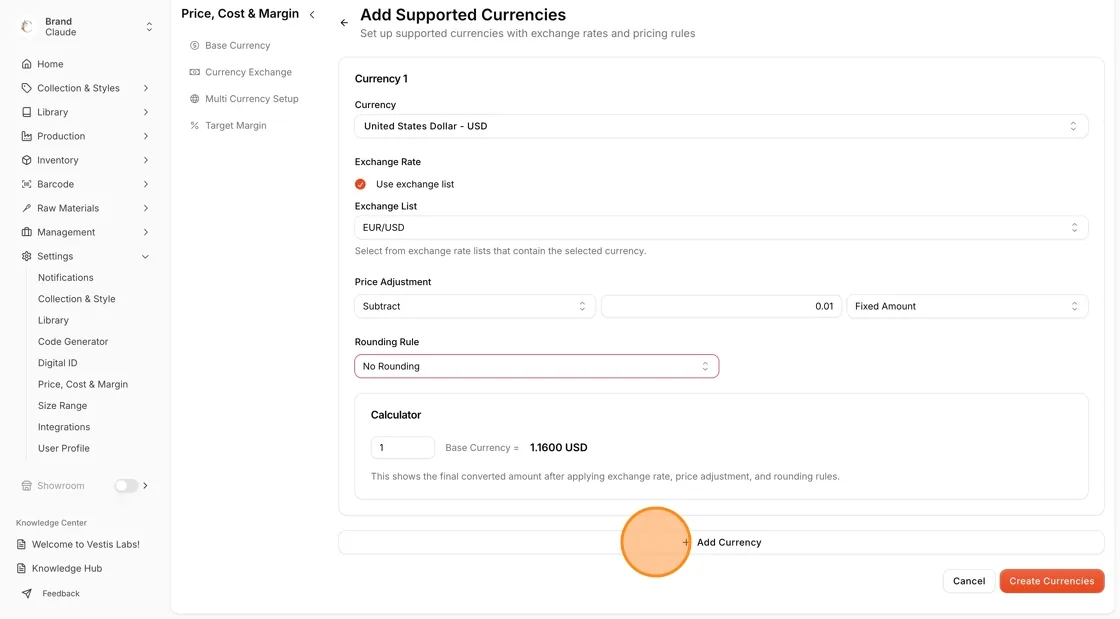
Task: Click the Settings gear icon
Action: [26, 256]
